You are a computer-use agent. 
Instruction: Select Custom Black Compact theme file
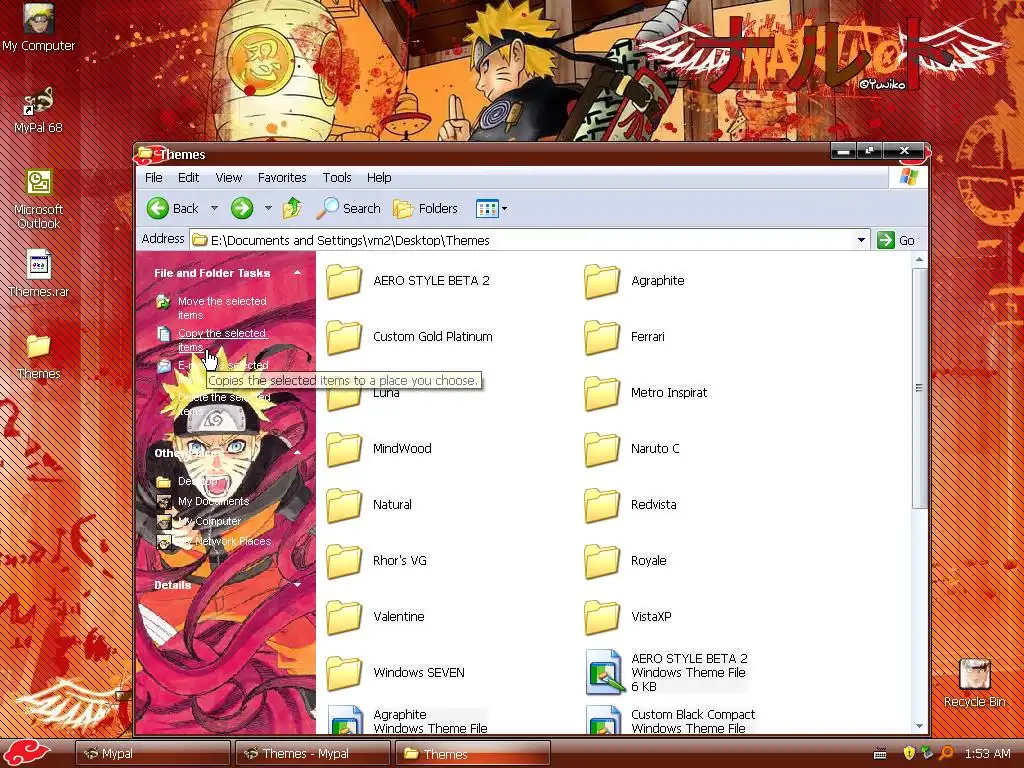(x=671, y=720)
